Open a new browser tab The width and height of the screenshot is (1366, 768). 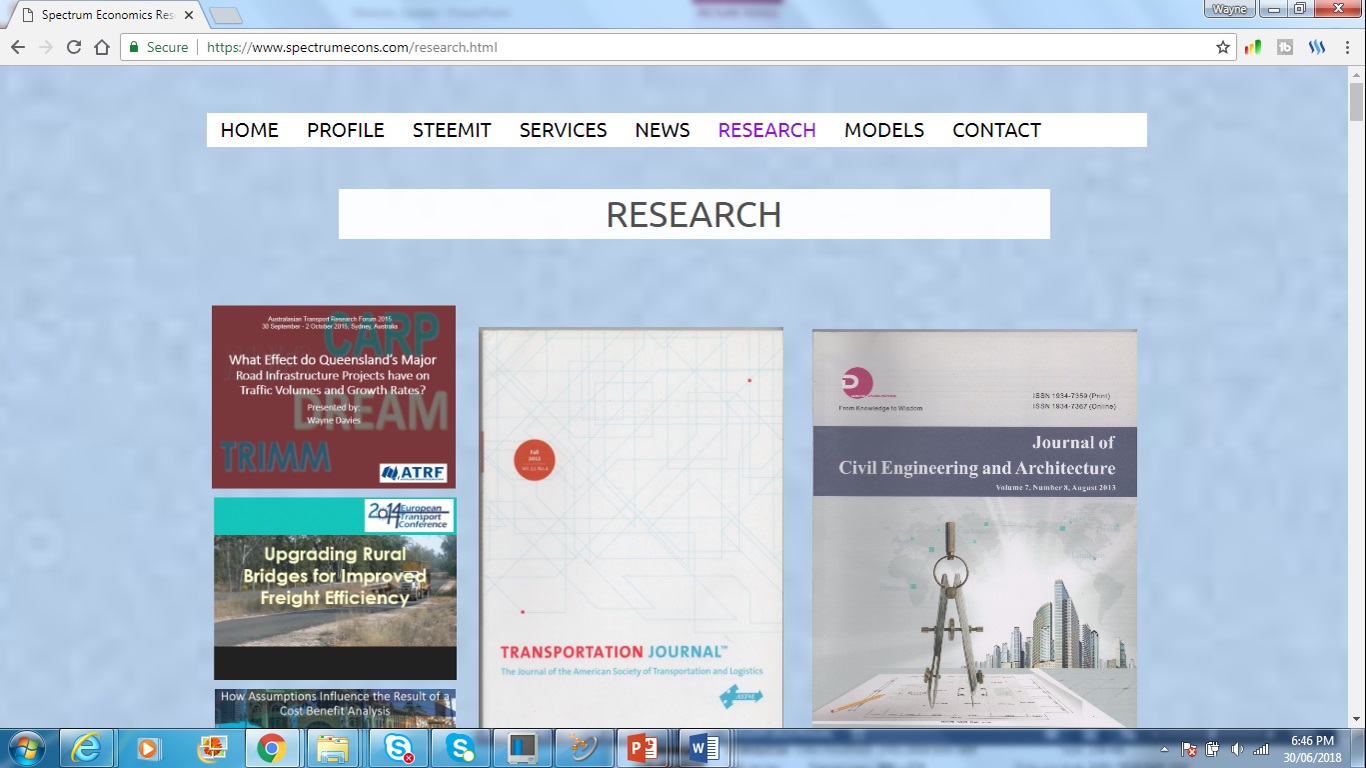pos(226,15)
